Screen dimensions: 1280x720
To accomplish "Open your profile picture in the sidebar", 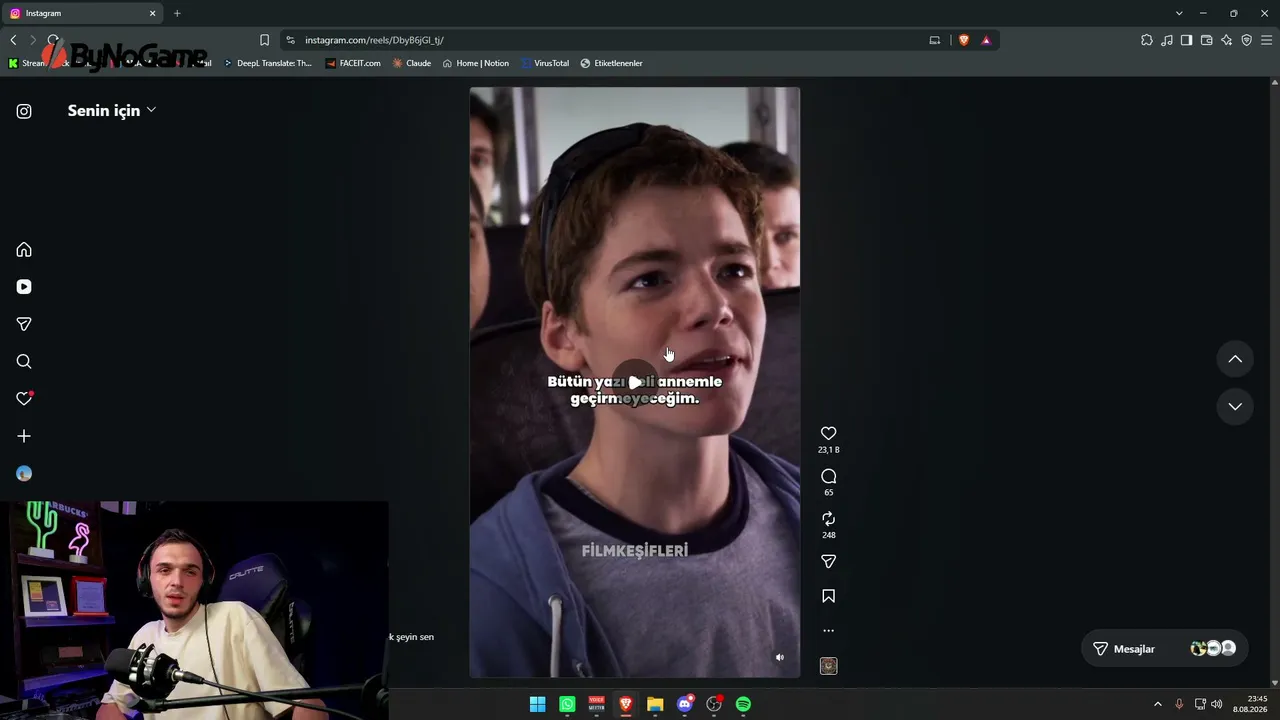I will click(24, 474).
